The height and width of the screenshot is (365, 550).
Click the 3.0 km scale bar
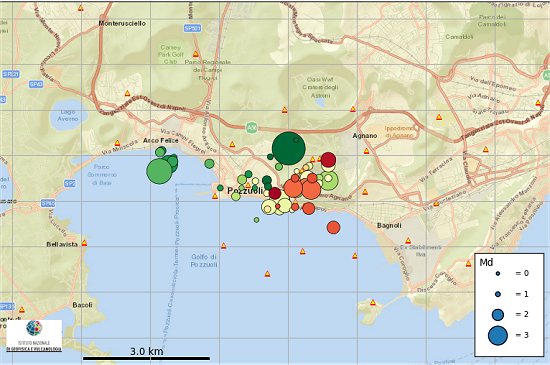coord(147,358)
